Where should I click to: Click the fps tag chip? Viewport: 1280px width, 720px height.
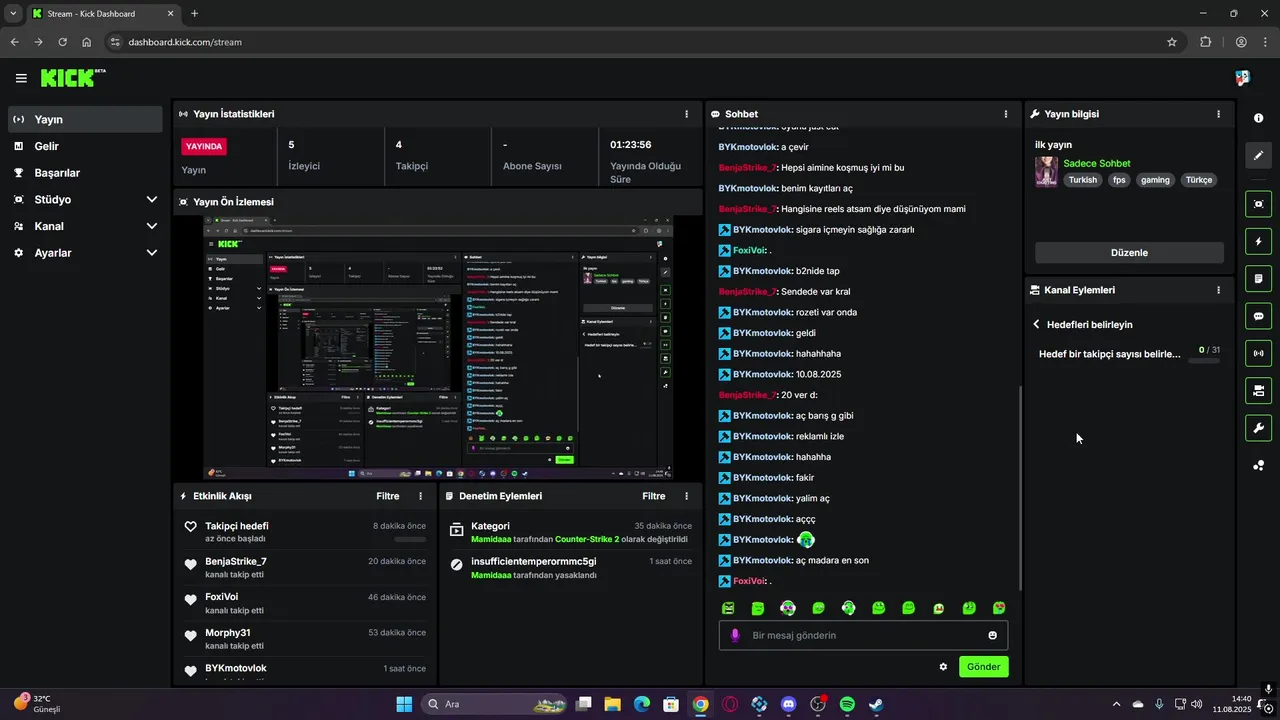click(1118, 180)
